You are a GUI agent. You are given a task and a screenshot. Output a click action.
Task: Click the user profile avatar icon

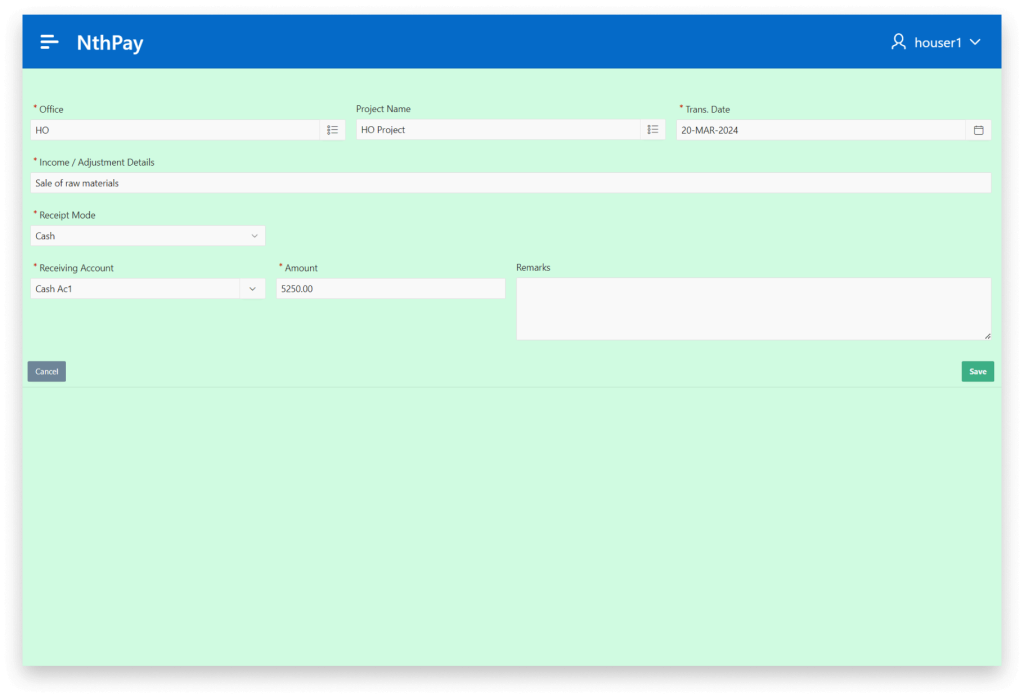pyautogui.click(x=898, y=42)
